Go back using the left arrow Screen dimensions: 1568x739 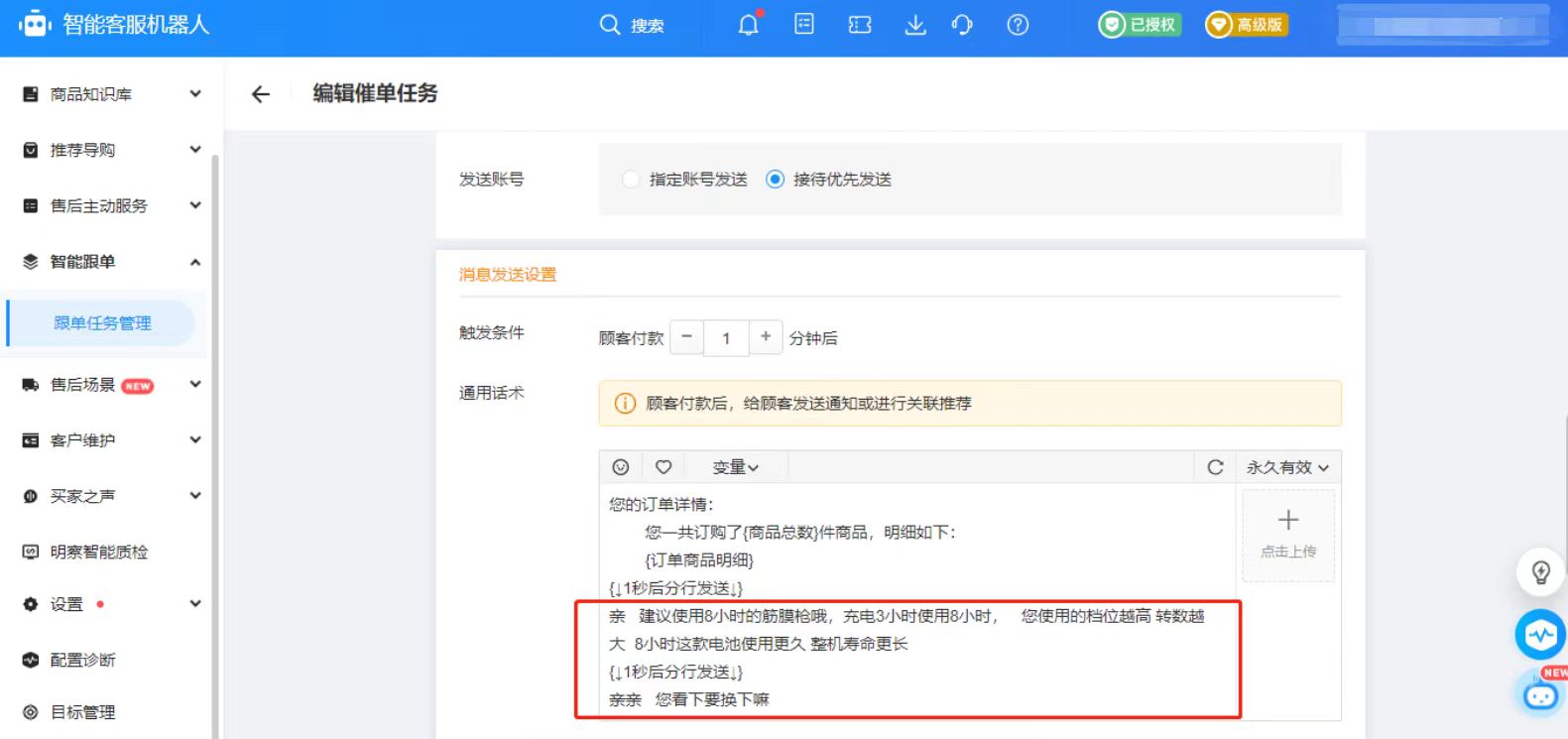pos(261,94)
